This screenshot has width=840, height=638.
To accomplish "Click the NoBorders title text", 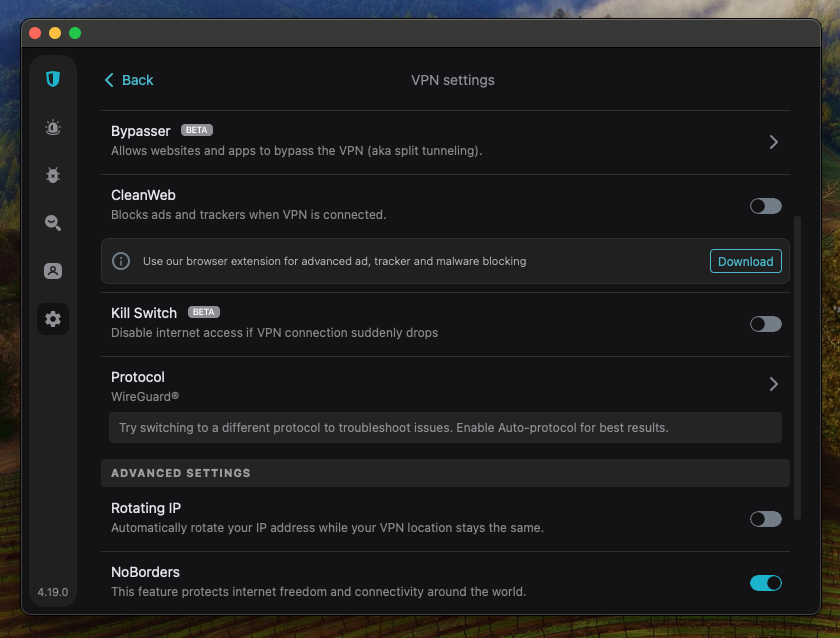I will pyautogui.click(x=145, y=572).
